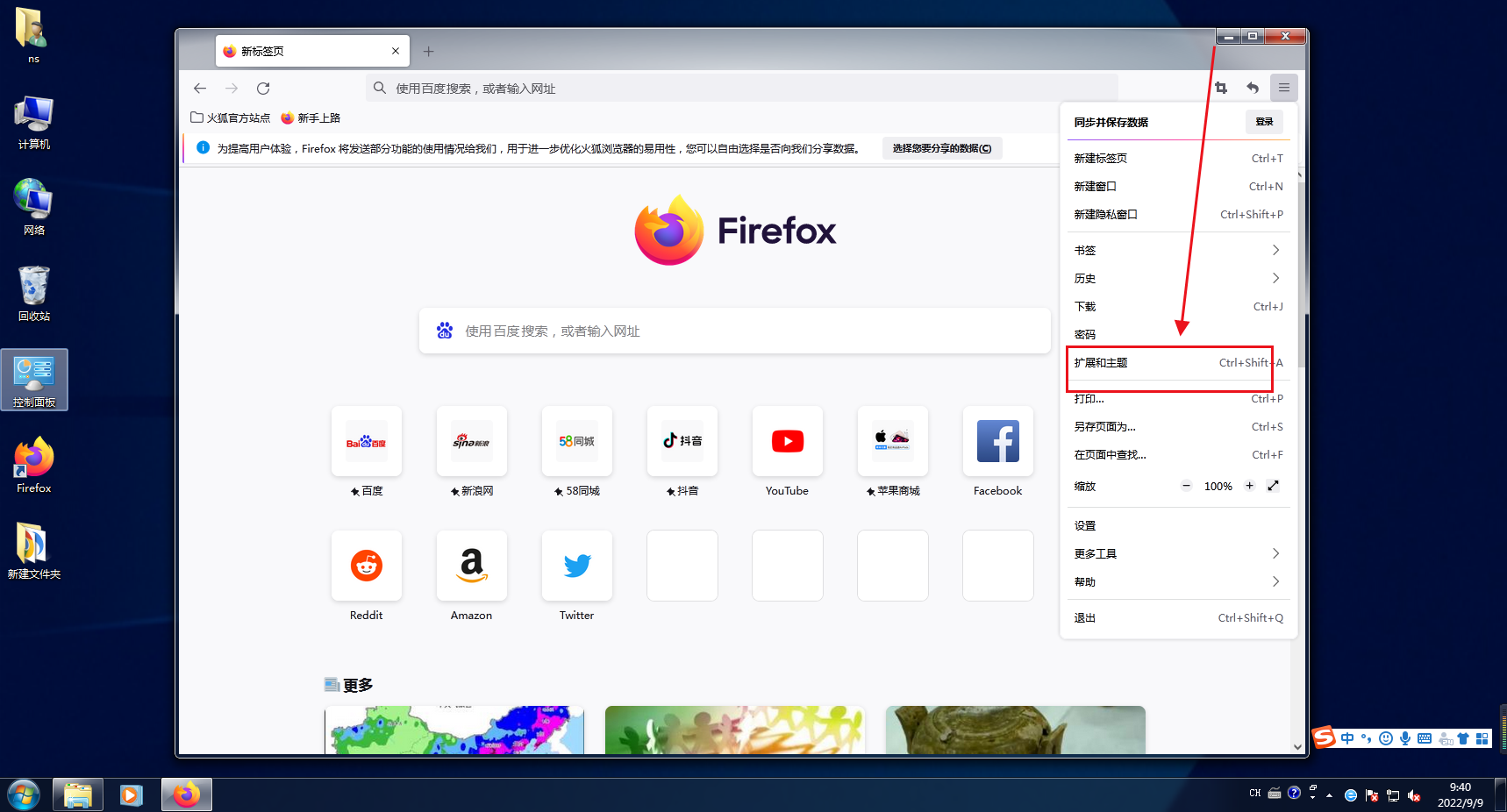The height and width of the screenshot is (812, 1507).
Task: Click 选择您要分享的数据 button
Action: pos(942,148)
